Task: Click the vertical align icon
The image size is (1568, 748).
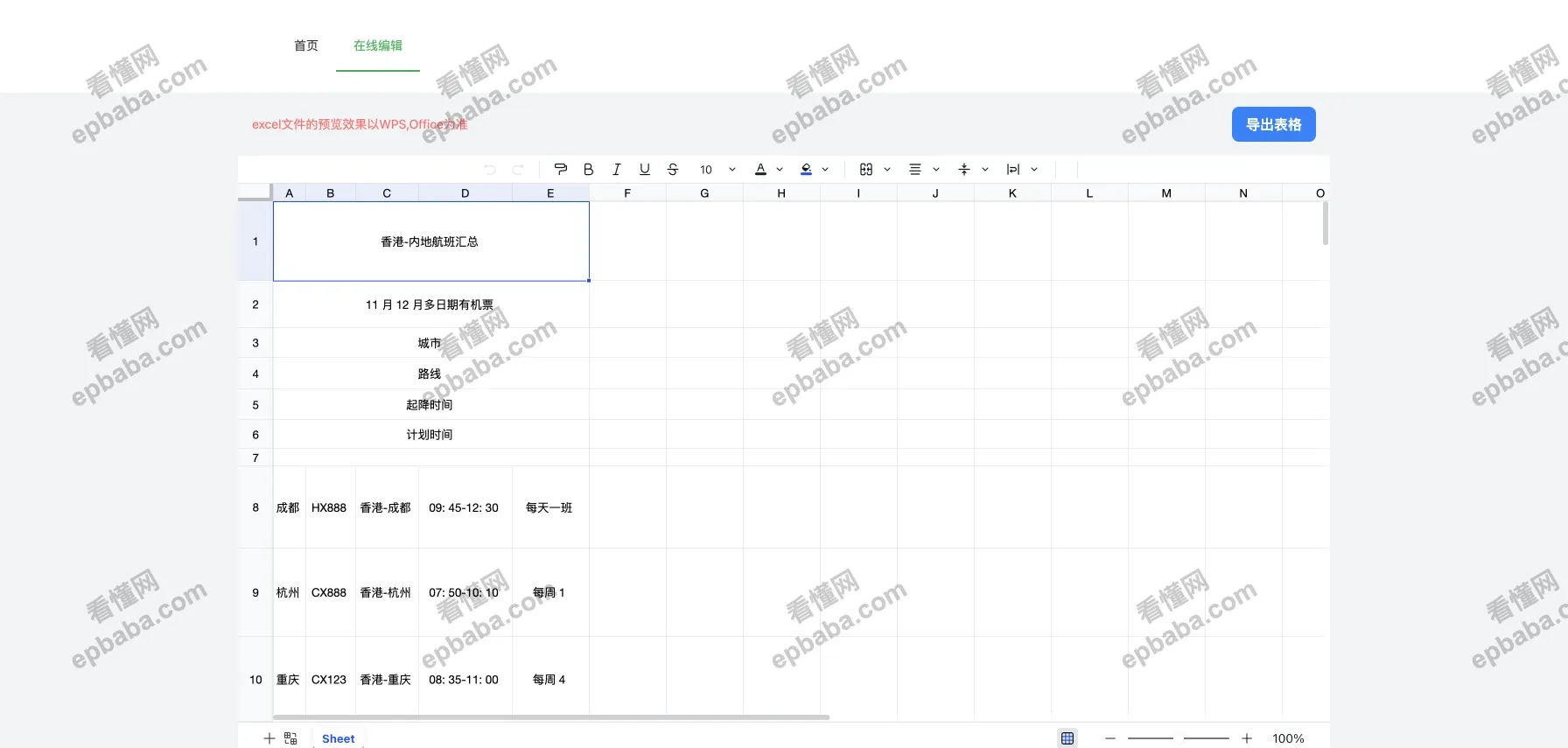Action: (964, 169)
